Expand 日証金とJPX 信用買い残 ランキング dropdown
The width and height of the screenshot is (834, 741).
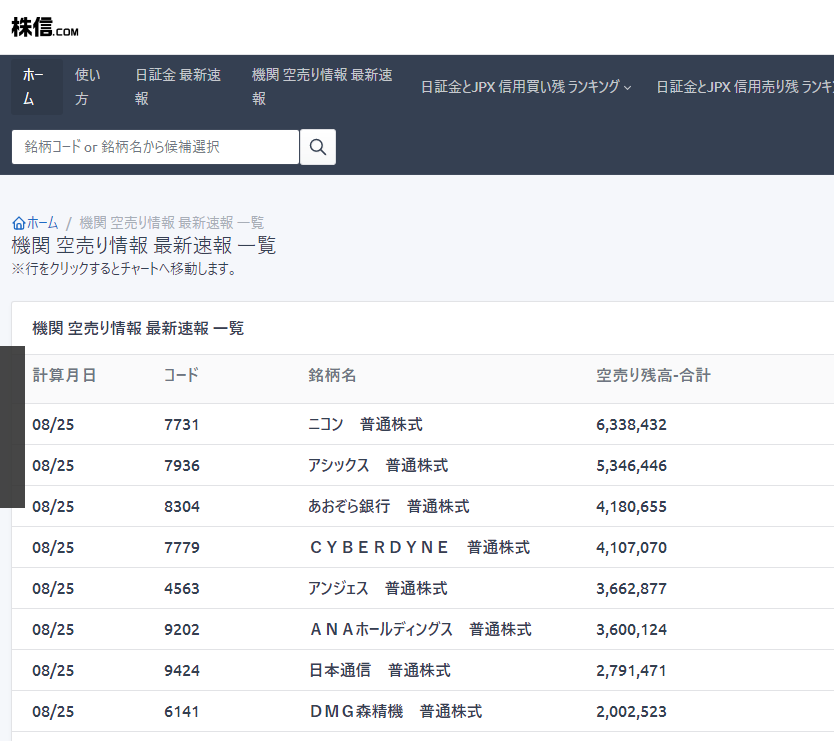pos(526,87)
